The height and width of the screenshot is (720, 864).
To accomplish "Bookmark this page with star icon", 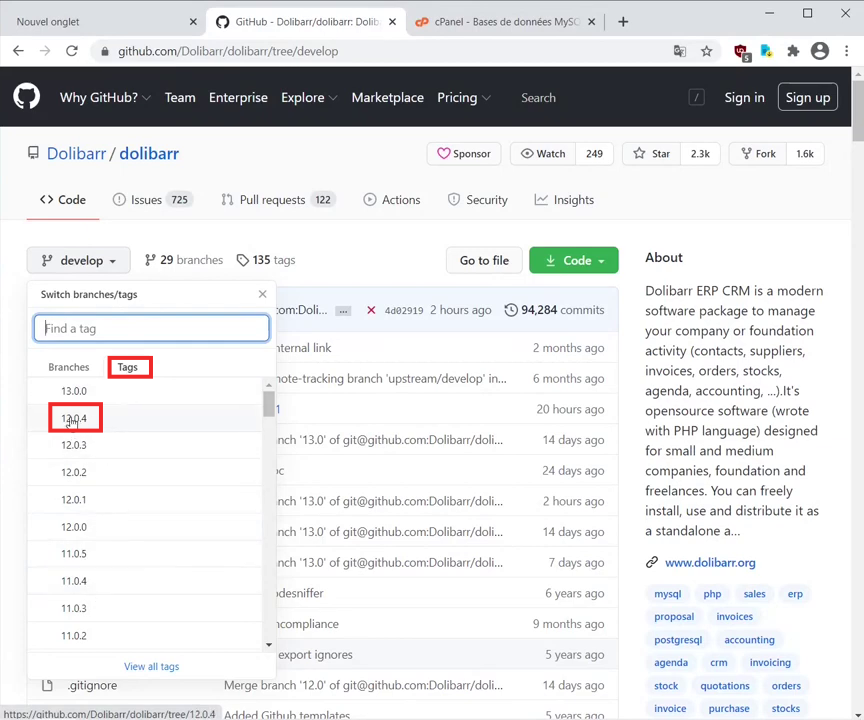I will (706, 51).
